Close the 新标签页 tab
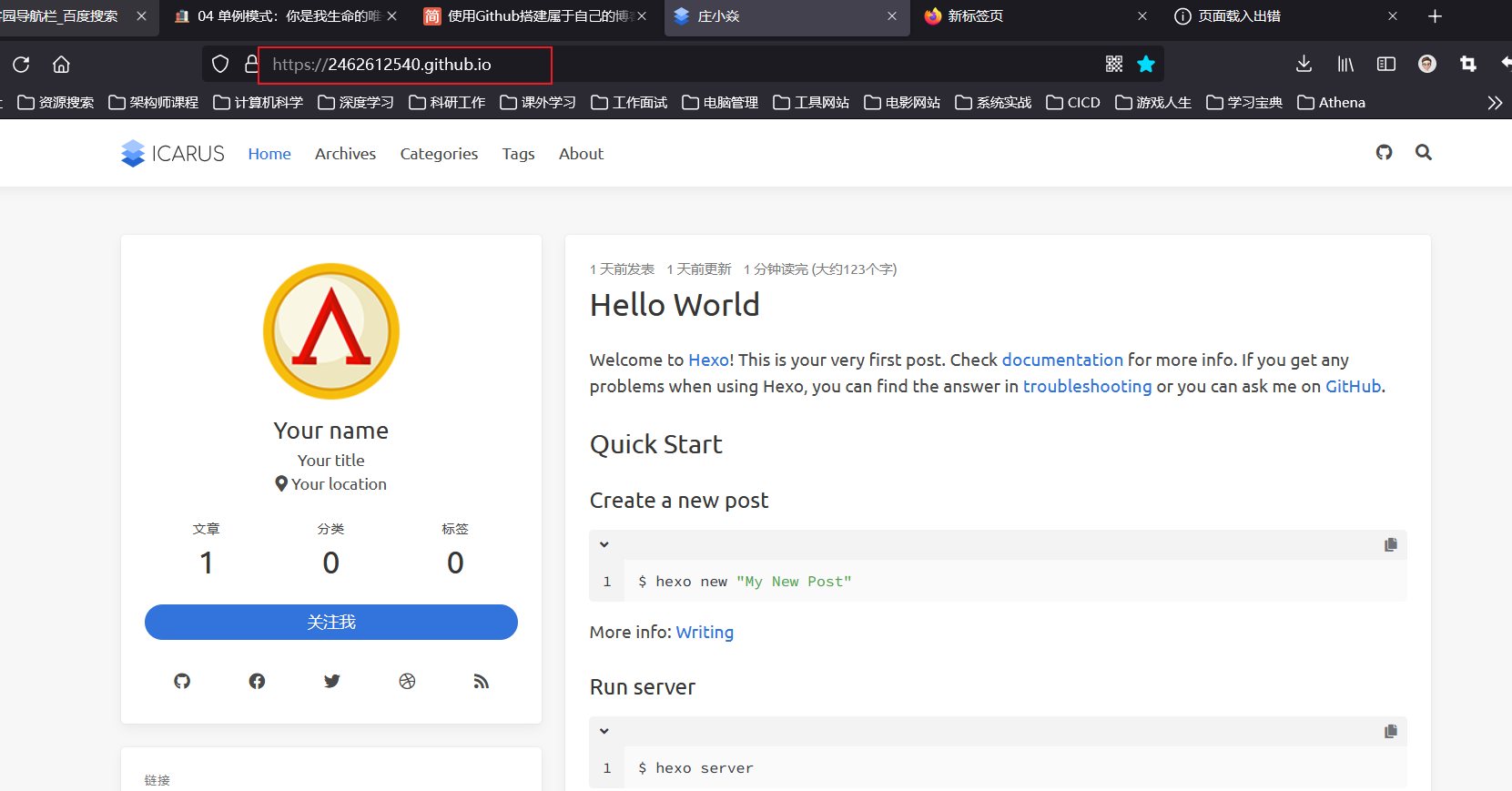Screen dimensions: 1512x791 click(1142, 16)
